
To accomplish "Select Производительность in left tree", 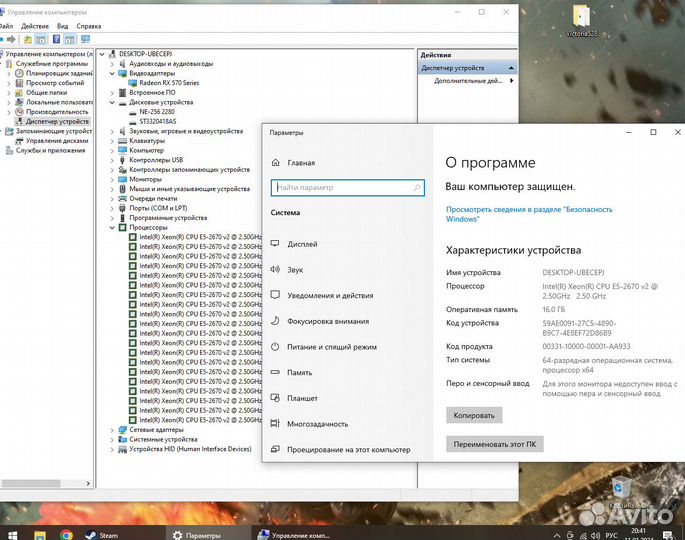I will 57,112.
